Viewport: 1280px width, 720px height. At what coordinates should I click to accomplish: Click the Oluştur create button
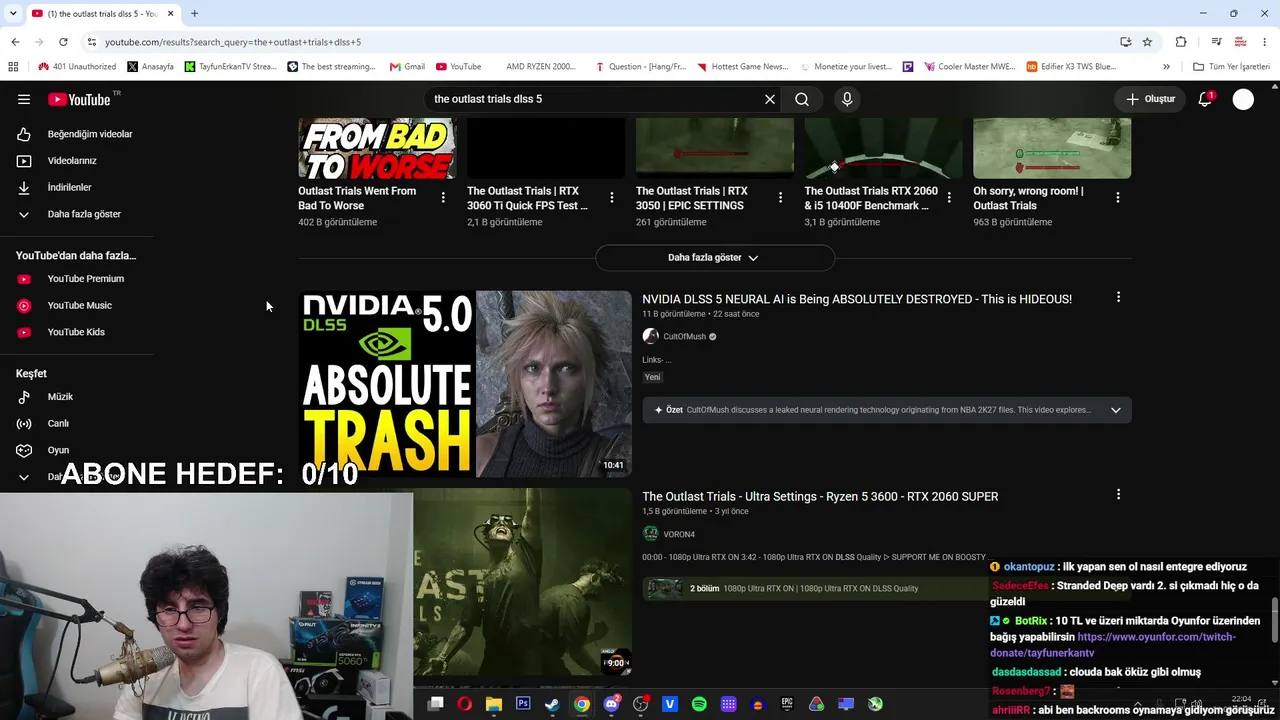click(1150, 99)
